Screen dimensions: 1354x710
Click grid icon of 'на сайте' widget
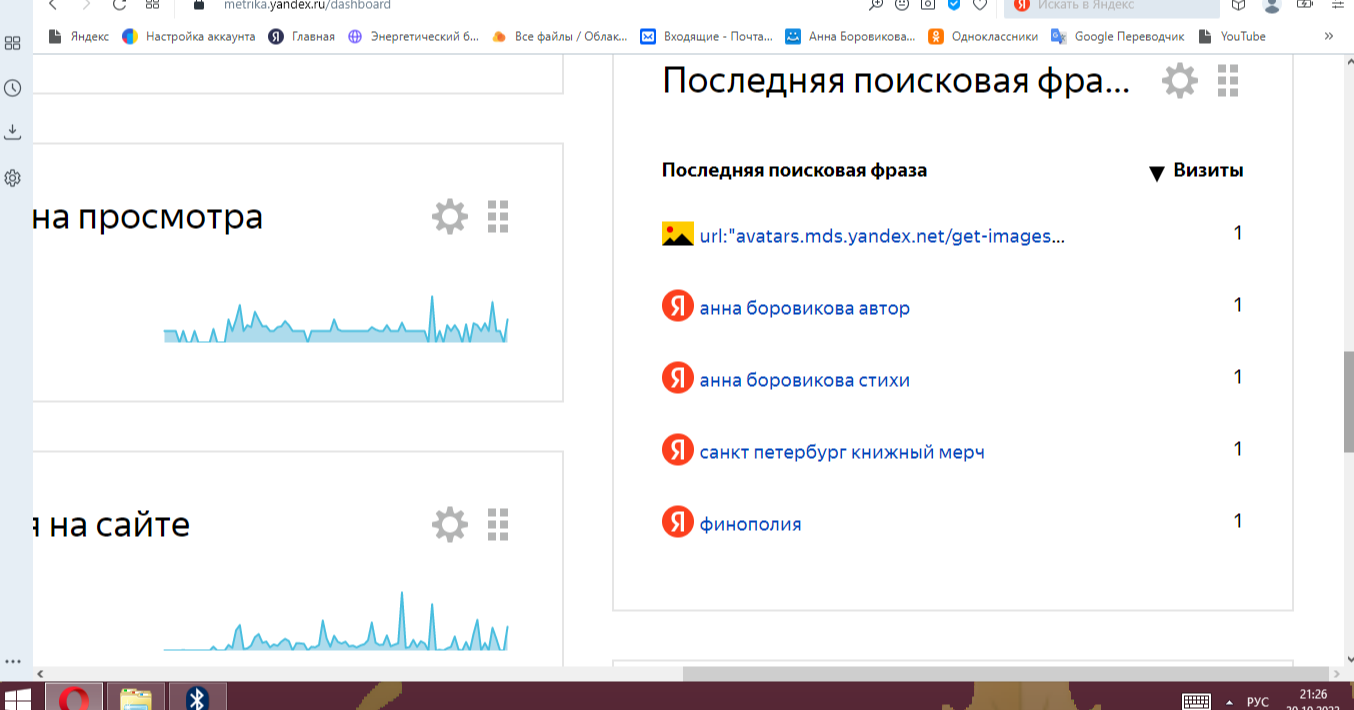(498, 524)
